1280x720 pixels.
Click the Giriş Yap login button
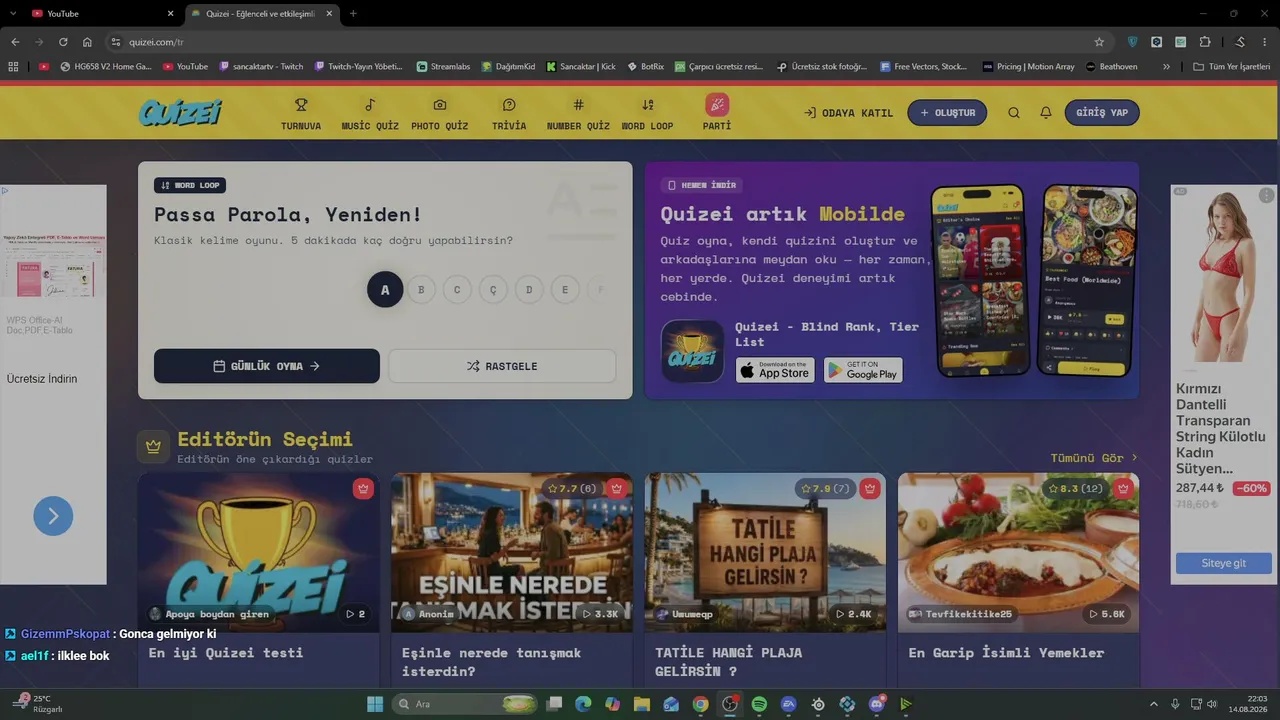tap(1102, 113)
